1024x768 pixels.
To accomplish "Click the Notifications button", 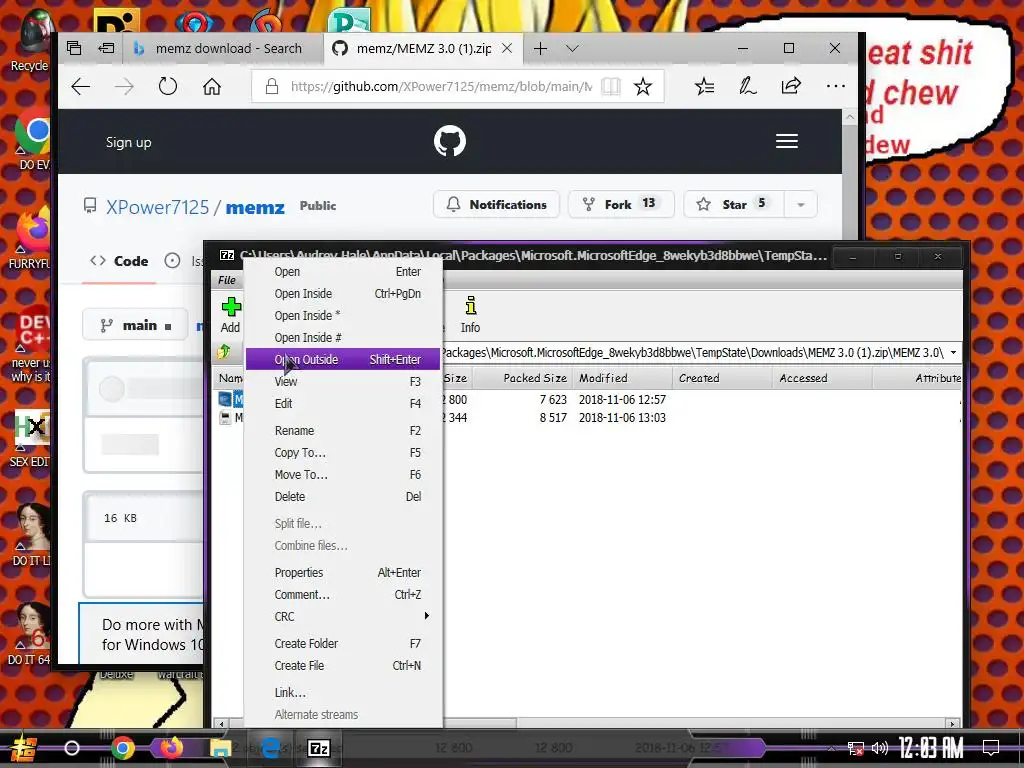I will pos(496,204).
